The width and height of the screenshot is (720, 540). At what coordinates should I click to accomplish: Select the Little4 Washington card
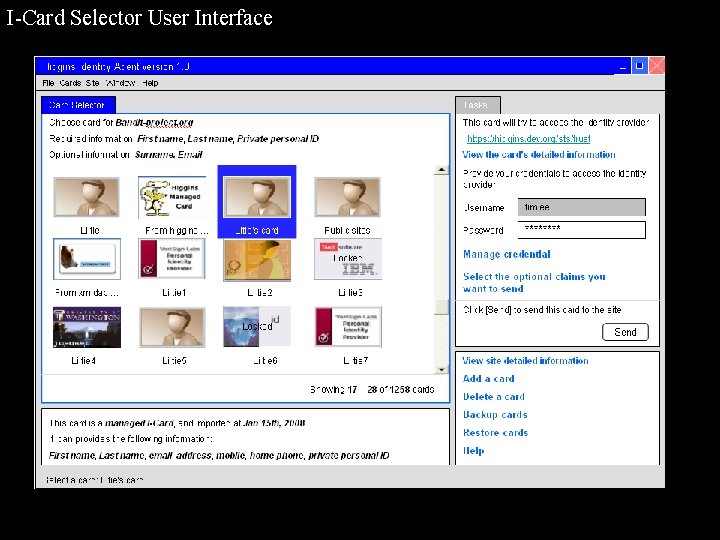(87, 327)
